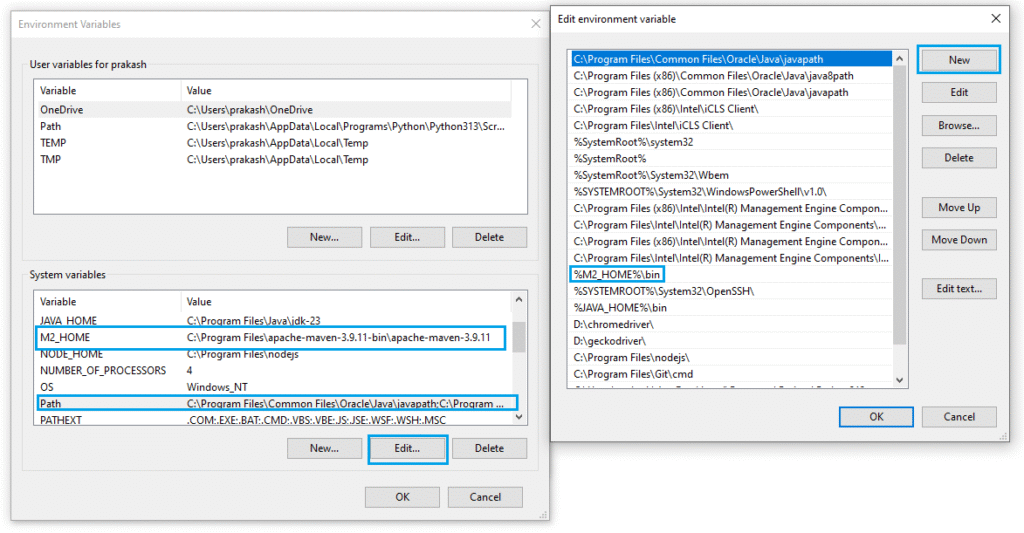Click Cancel in Environment Variables window

(485, 497)
